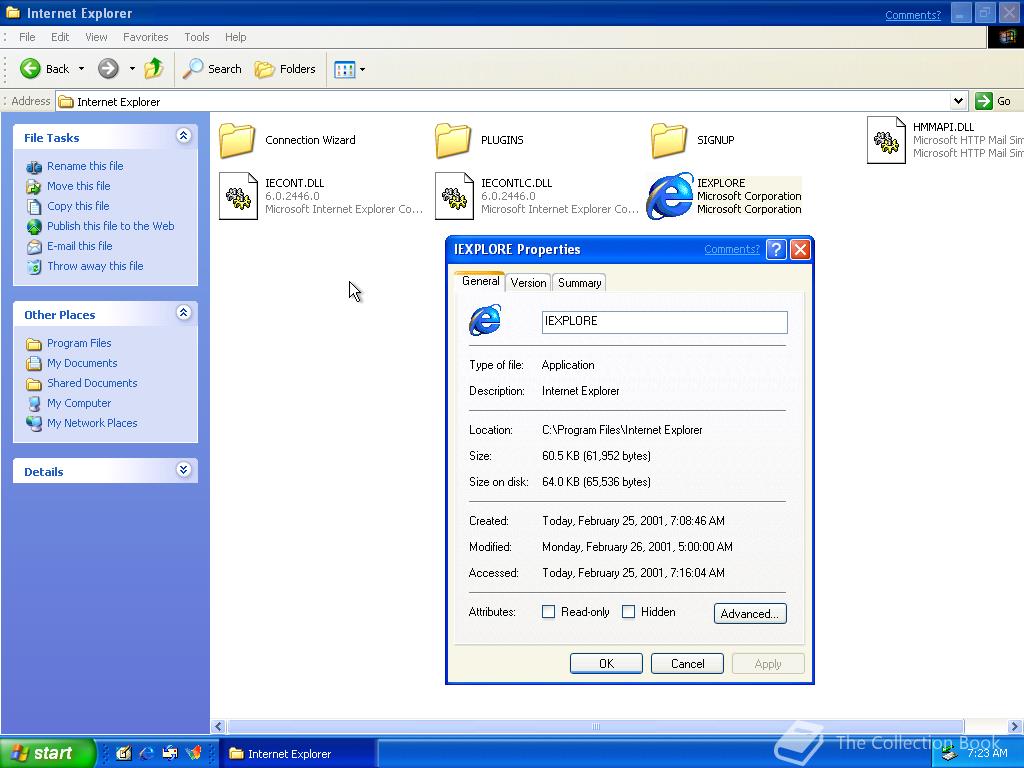Switch to the Version tab
This screenshot has height=768, width=1024.
528,283
